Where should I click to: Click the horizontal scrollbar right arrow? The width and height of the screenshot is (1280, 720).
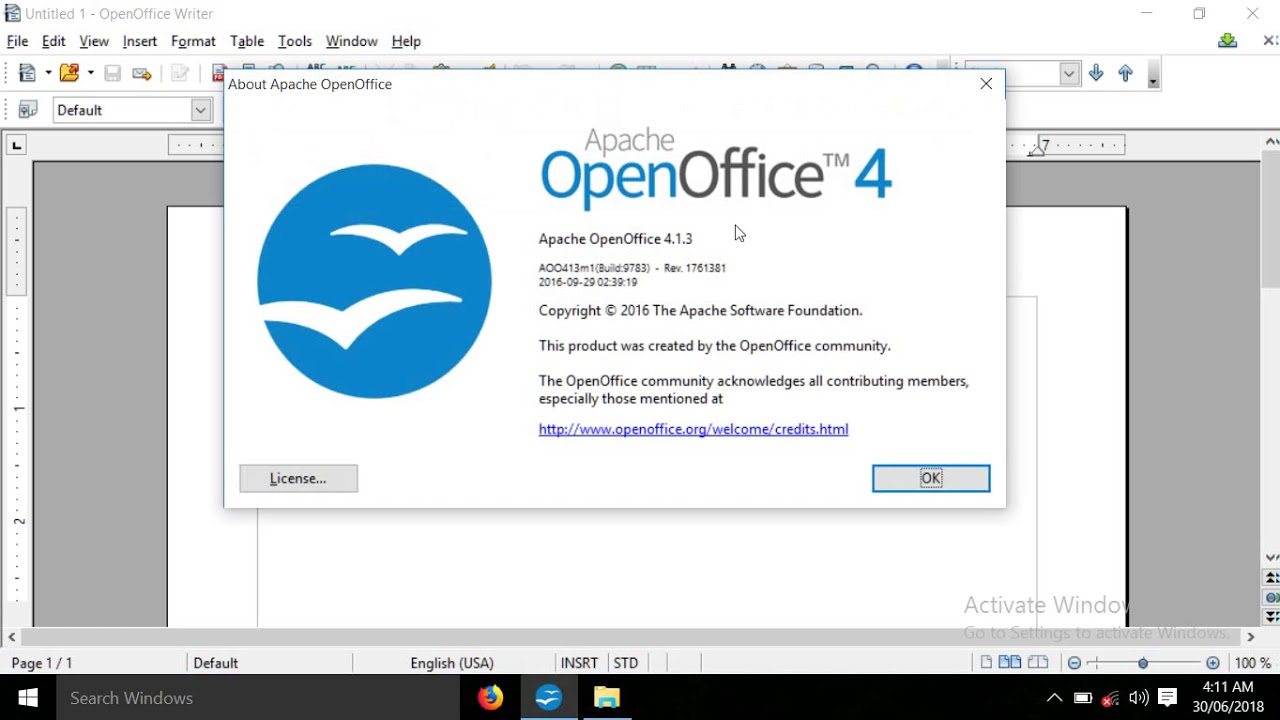[1250, 636]
